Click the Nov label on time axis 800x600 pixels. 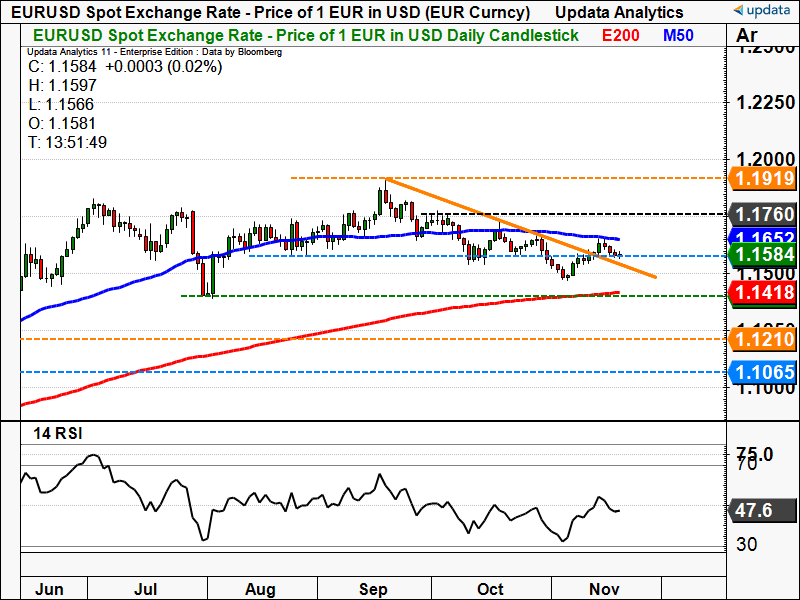click(606, 588)
